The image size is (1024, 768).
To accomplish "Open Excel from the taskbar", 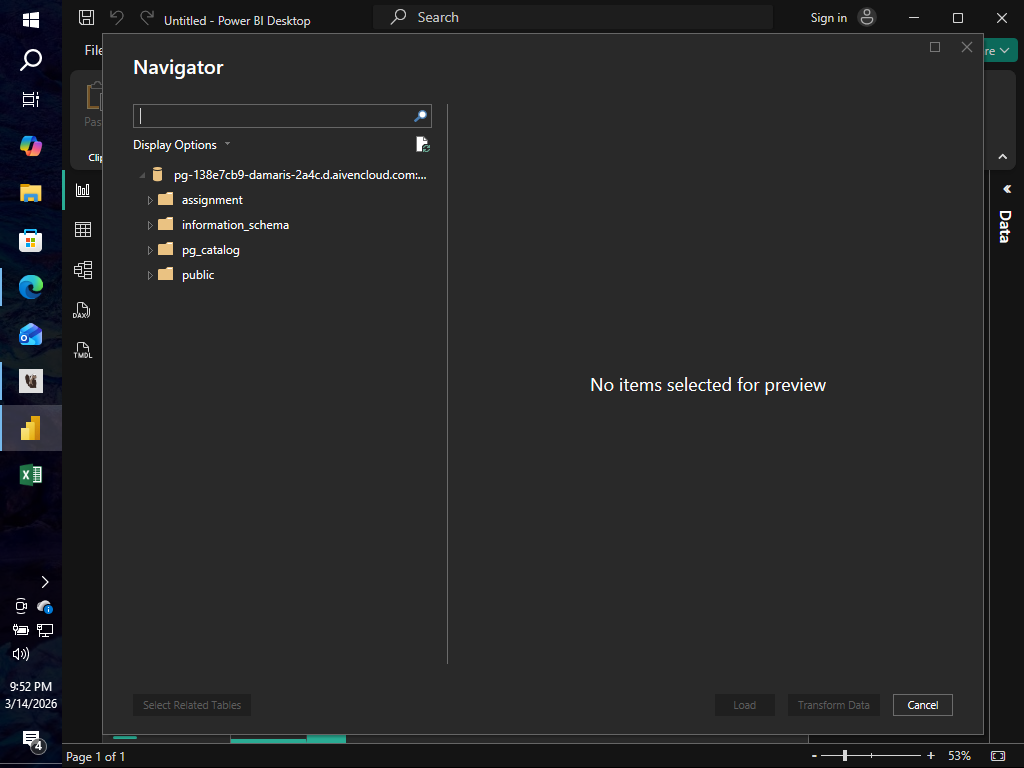I will pos(31,475).
